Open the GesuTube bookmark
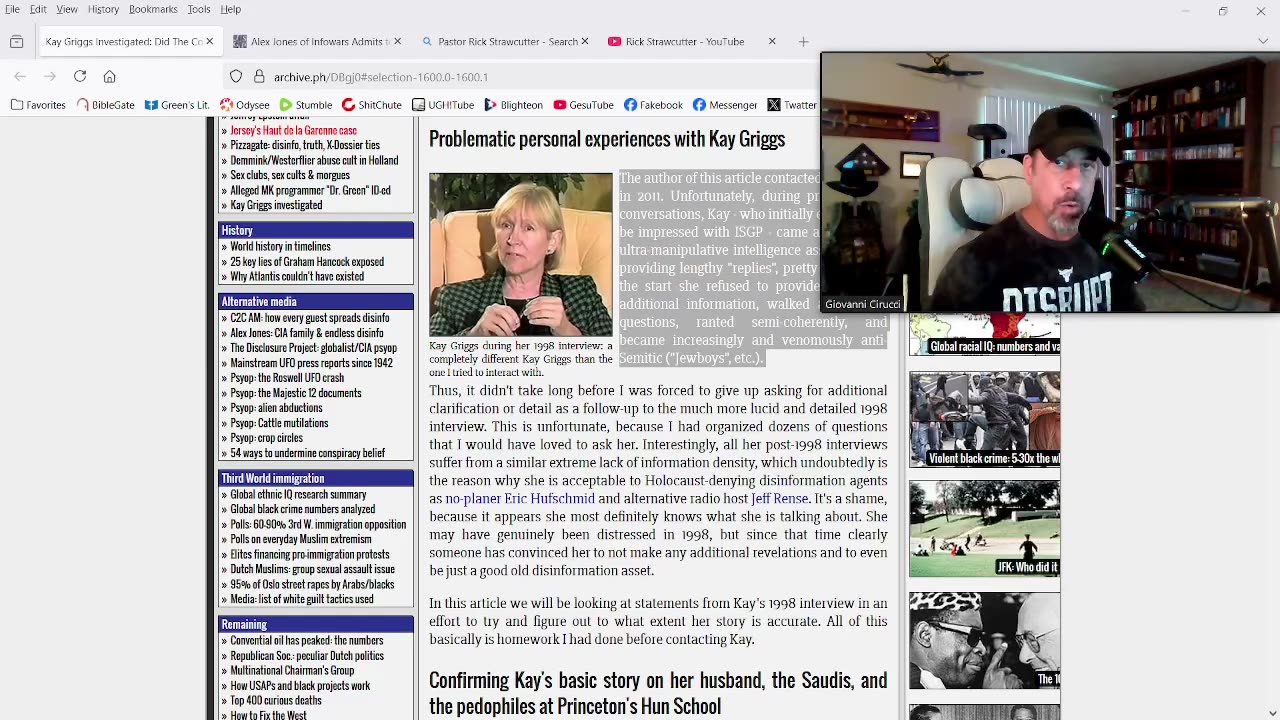 point(583,105)
